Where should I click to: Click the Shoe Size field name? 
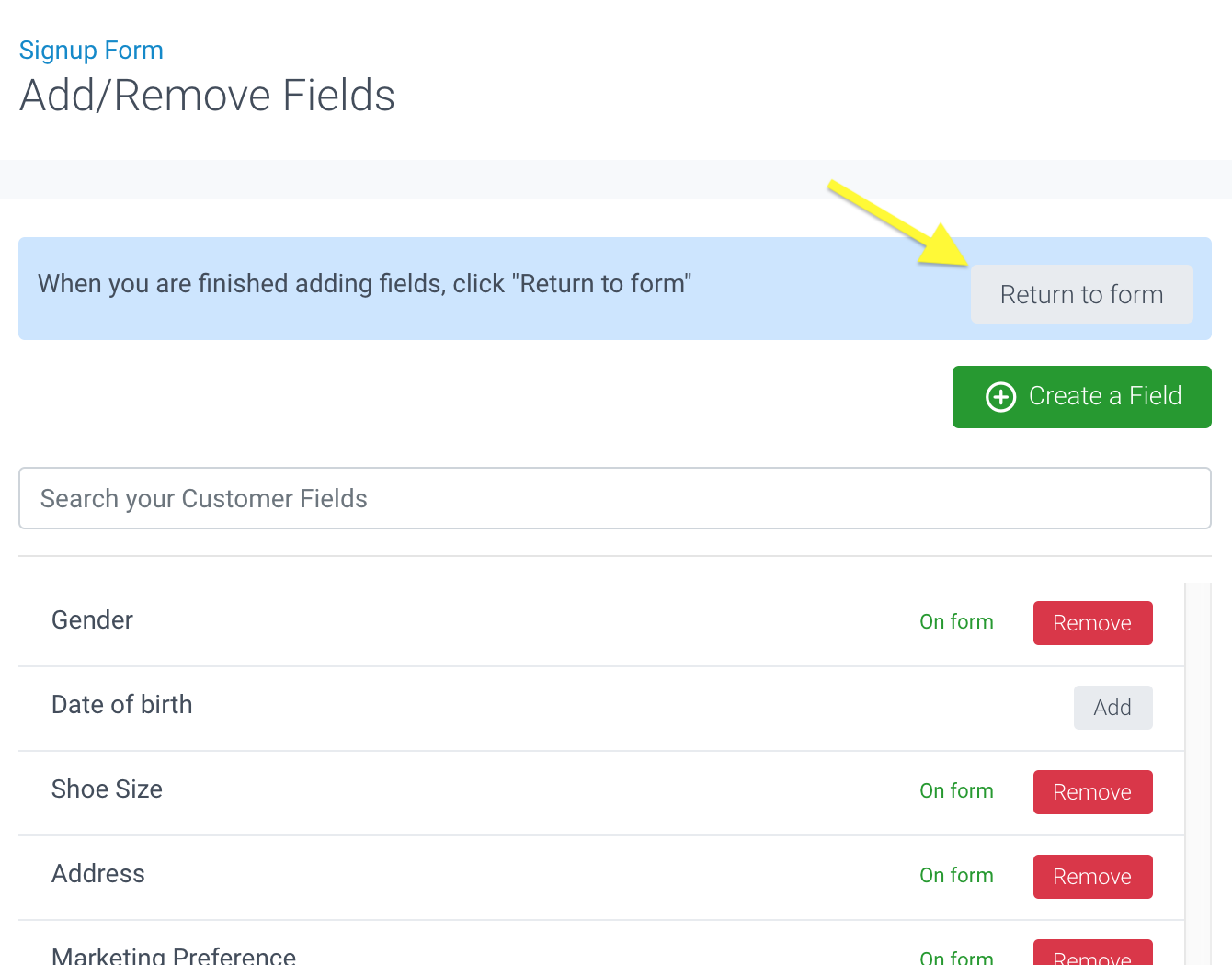pos(107,789)
